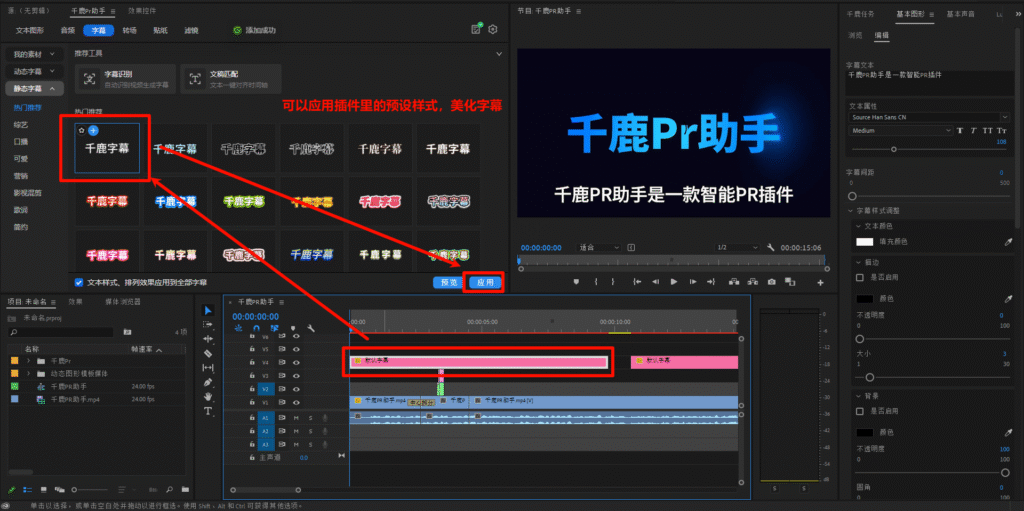Open the plugin settings gear icon

coord(493,29)
